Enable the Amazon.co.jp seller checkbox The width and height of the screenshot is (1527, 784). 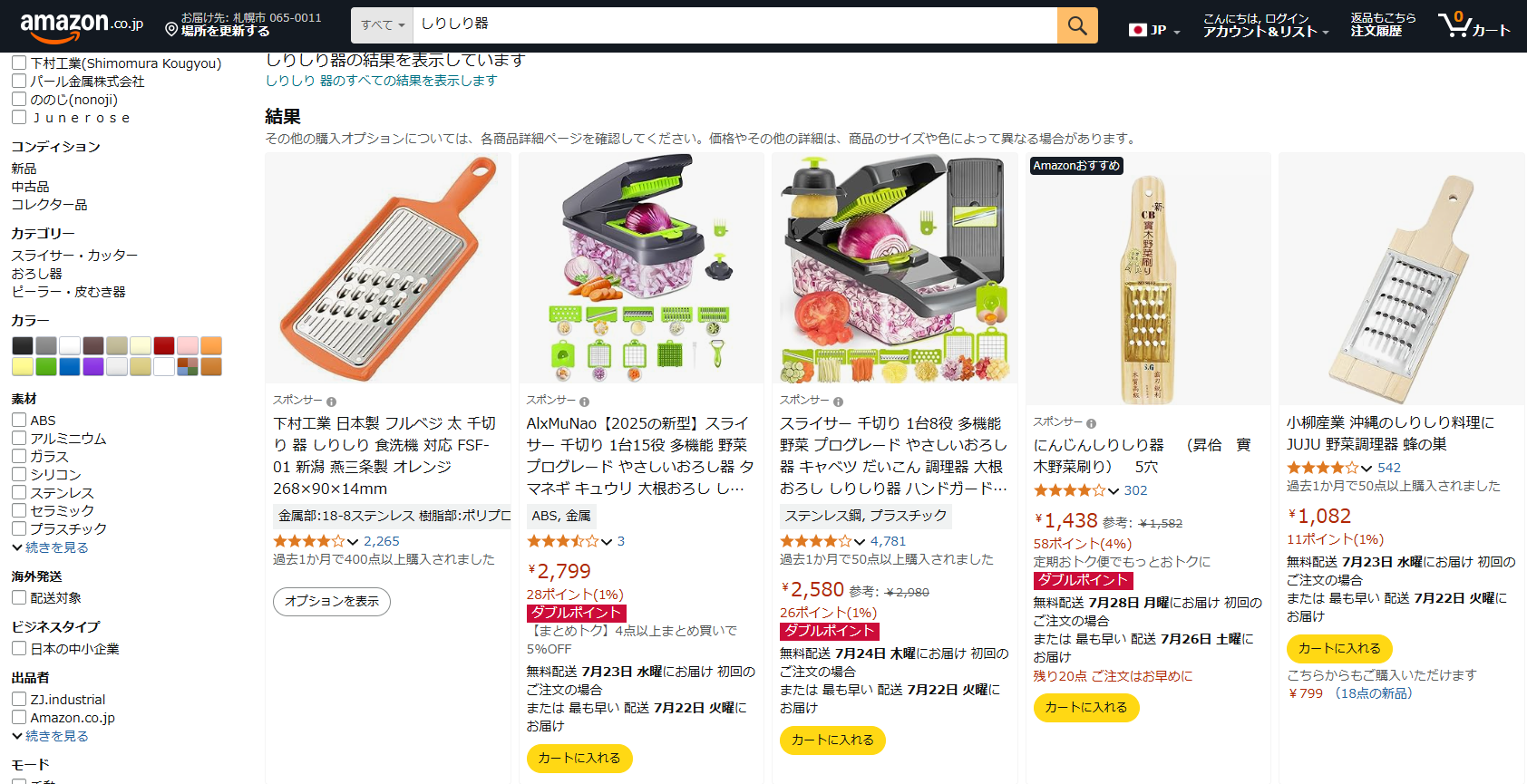click(x=18, y=717)
